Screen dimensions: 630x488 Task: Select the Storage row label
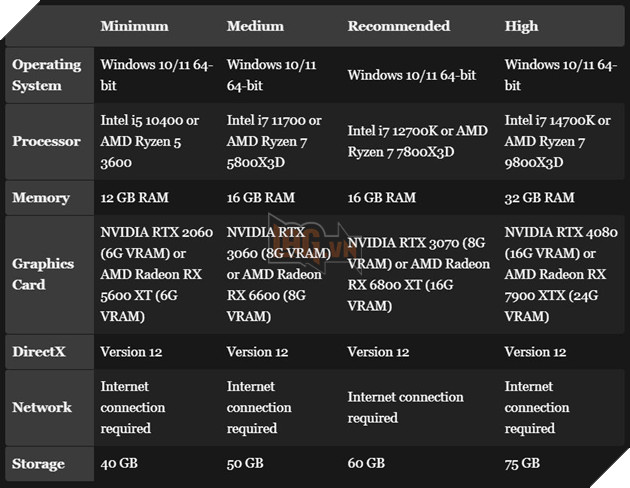pyautogui.click(x=38, y=464)
